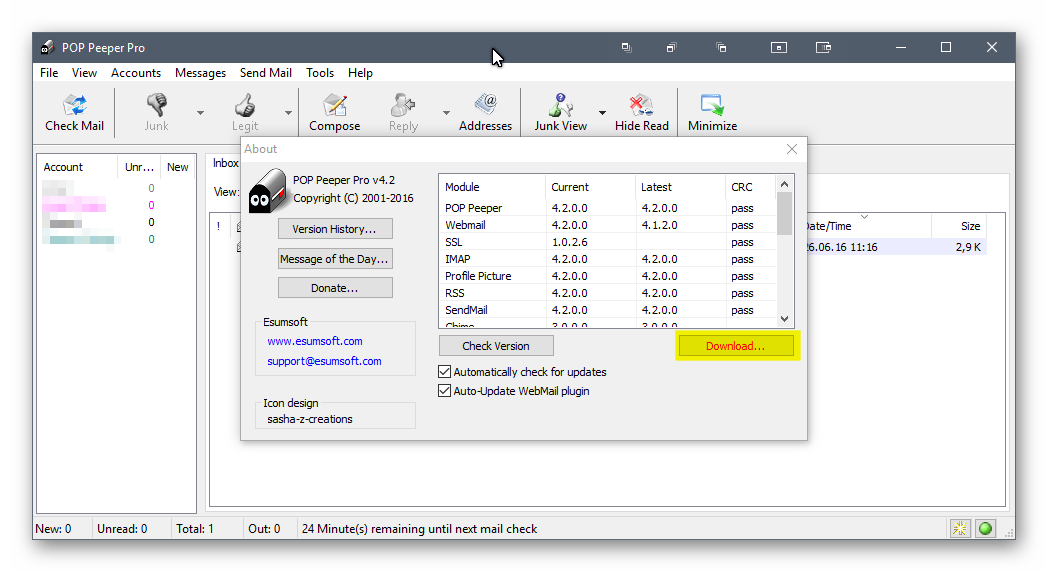Screen dimensions: 1048x572
Task: Expand the Junk button dropdown arrow
Action: (200, 113)
